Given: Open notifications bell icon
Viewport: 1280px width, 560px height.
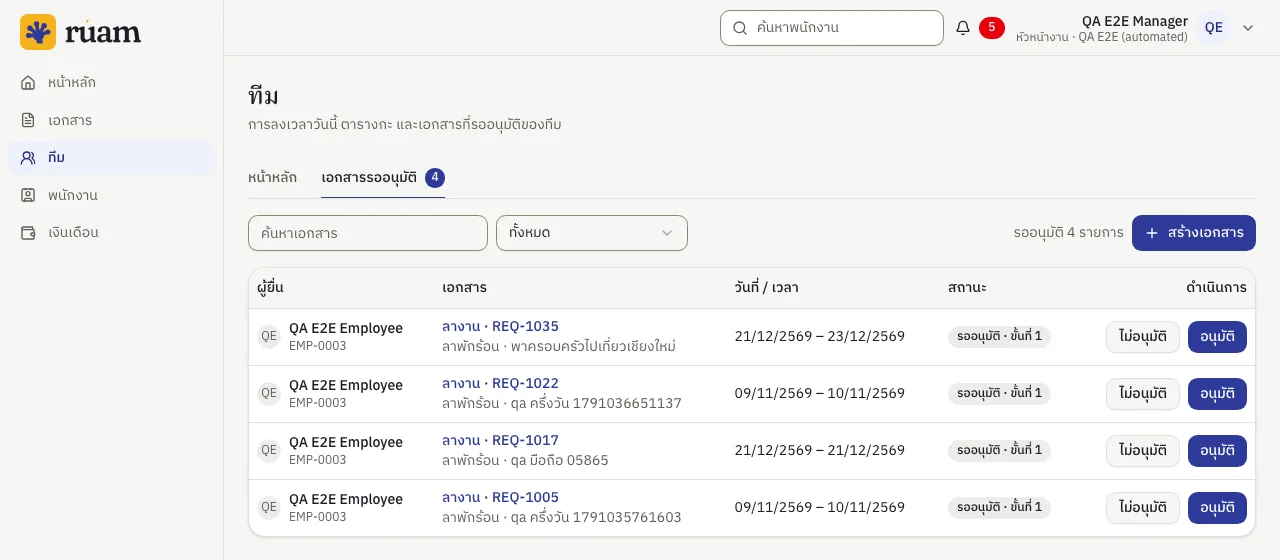Looking at the screenshot, I should [963, 28].
